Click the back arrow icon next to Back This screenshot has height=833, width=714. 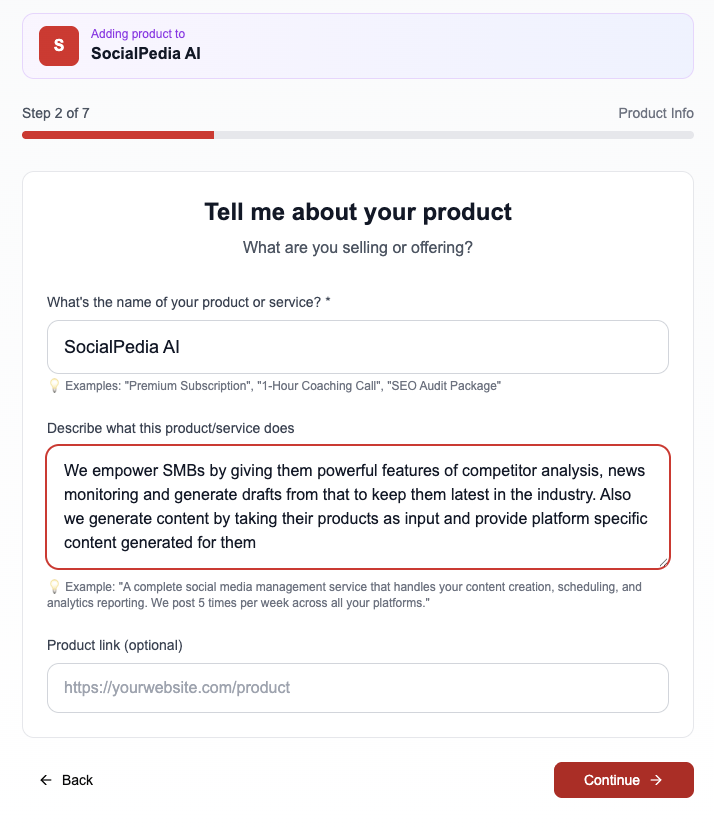[47, 780]
